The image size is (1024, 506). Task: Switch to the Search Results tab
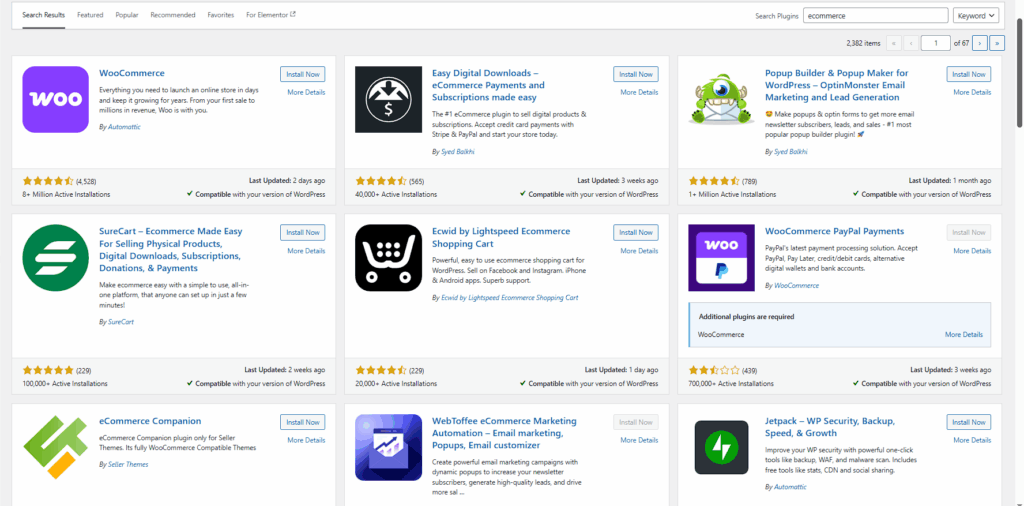44,15
